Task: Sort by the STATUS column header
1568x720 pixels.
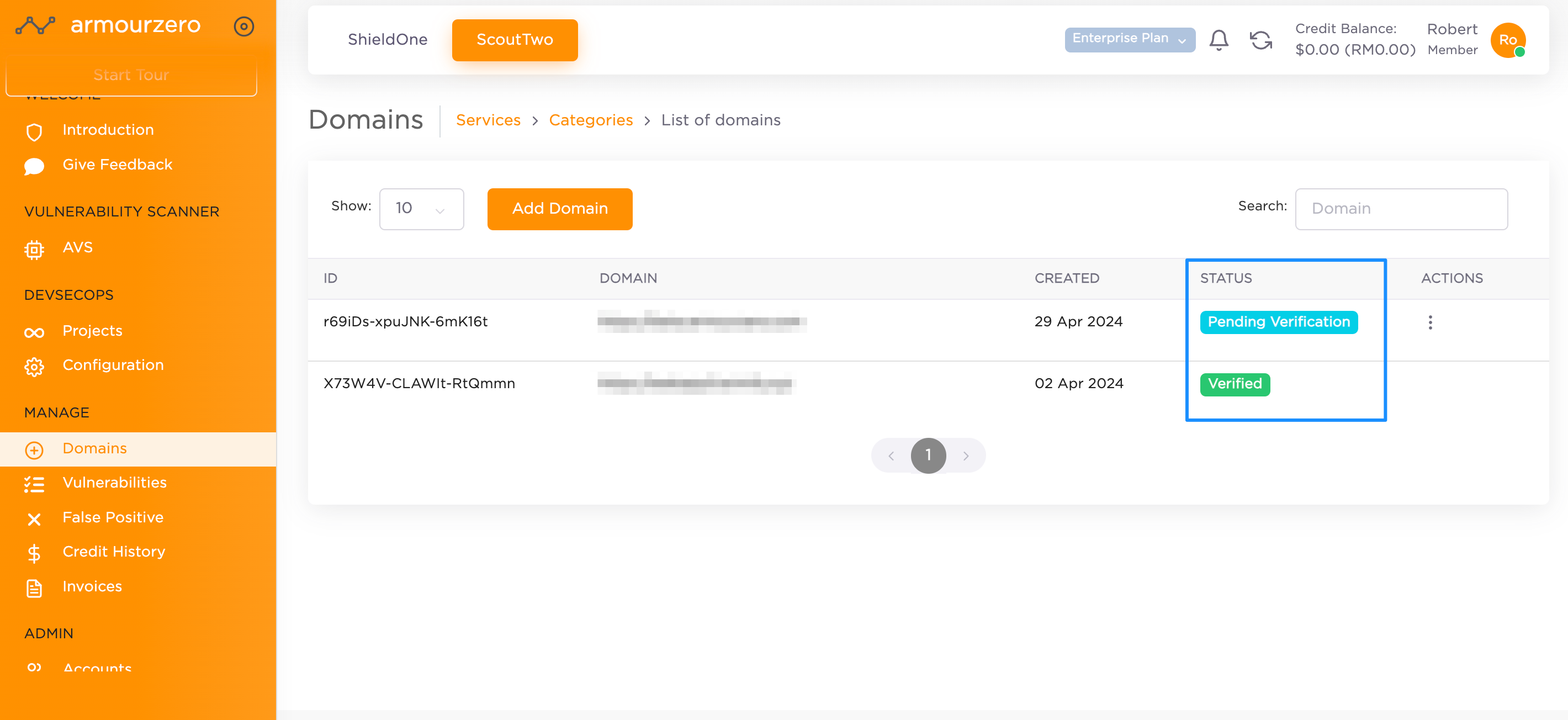Action: click(x=1225, y=278)
